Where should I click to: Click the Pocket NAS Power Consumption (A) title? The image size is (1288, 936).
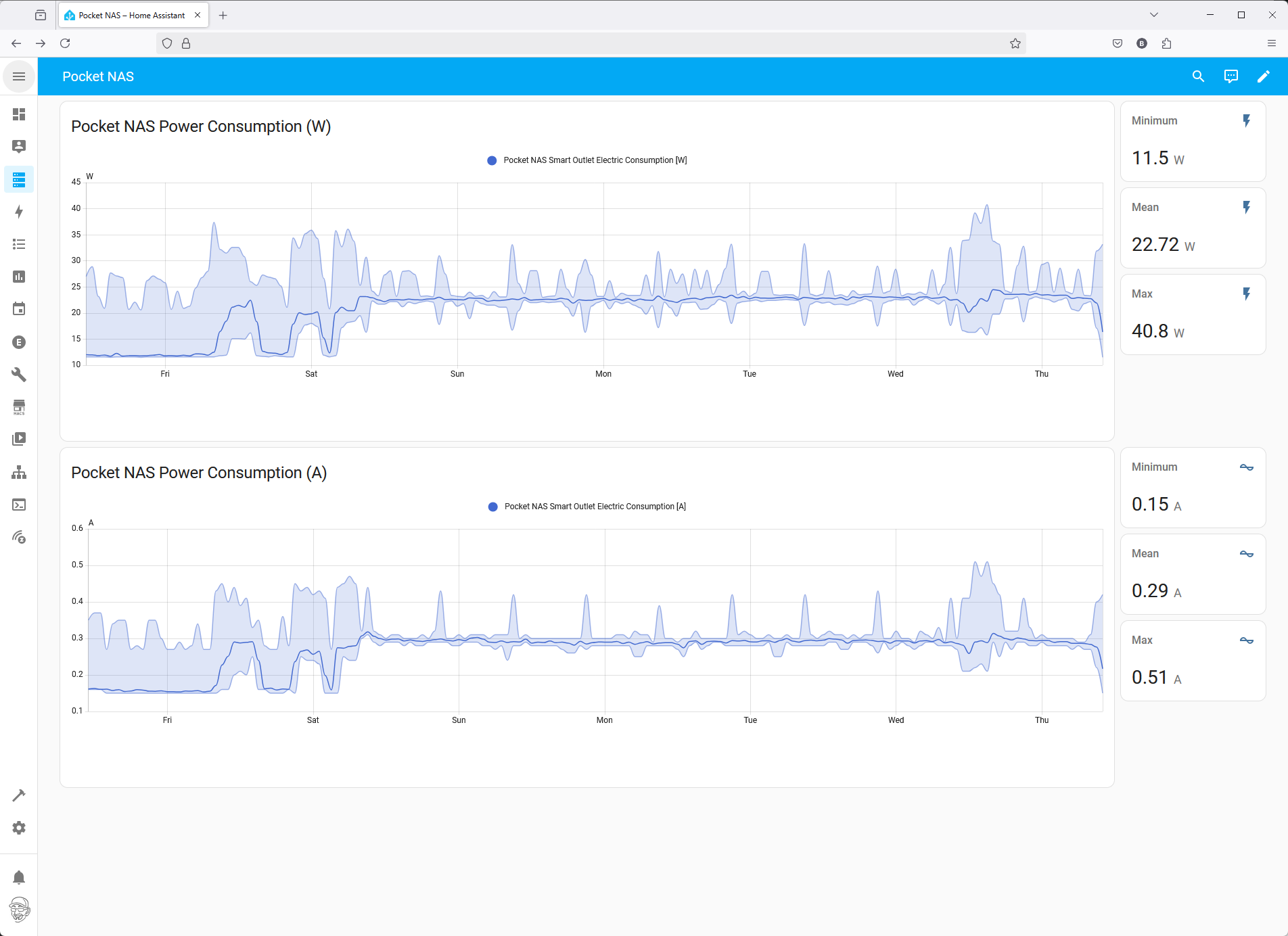(x=199, y=473)
